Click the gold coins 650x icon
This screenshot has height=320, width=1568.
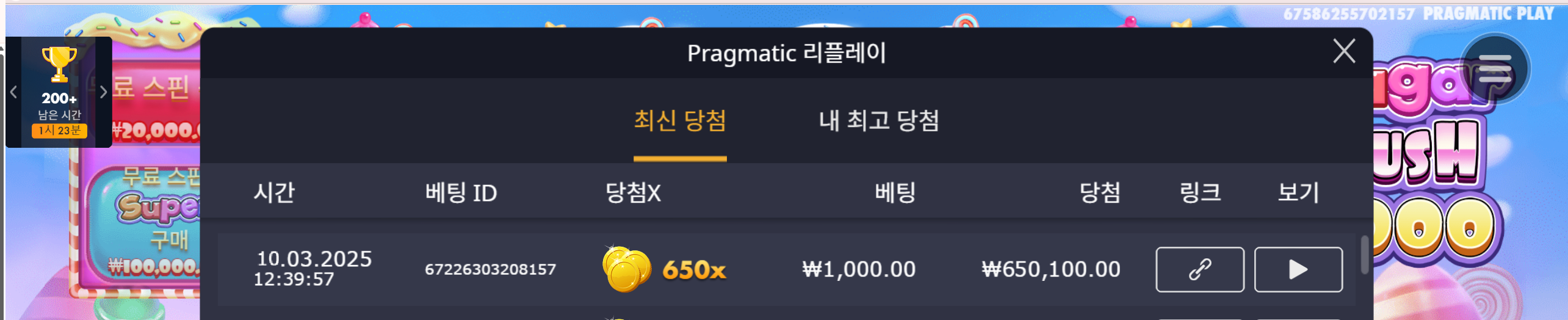click(x=626, y=269)
